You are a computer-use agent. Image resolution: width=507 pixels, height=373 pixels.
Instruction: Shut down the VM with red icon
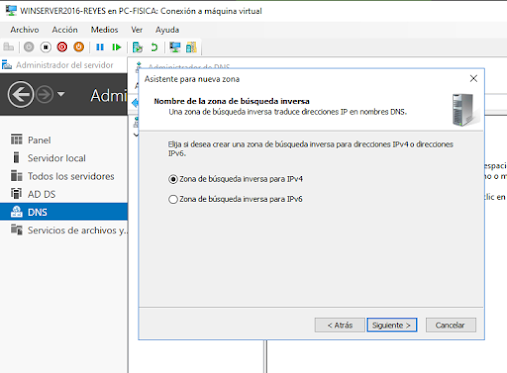pos(62,47)
